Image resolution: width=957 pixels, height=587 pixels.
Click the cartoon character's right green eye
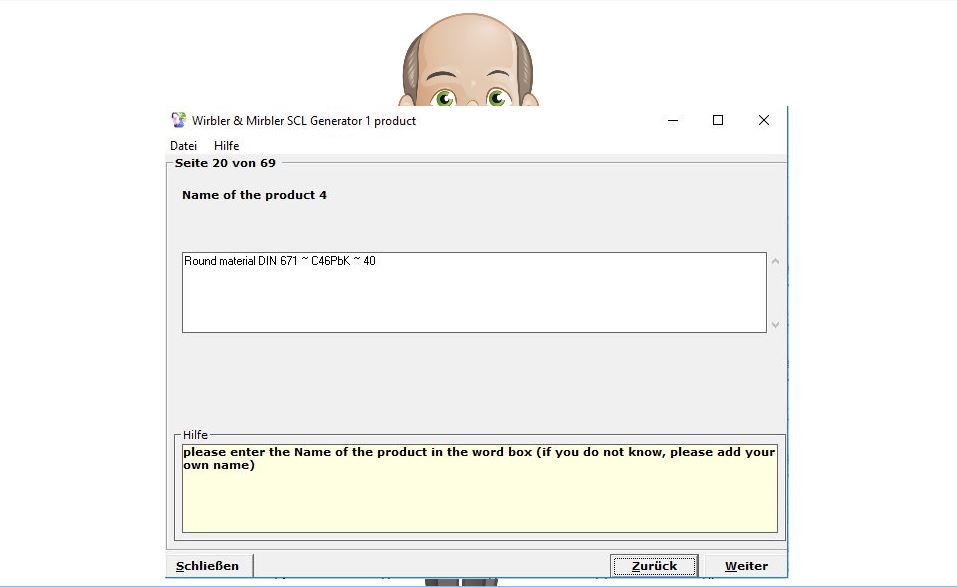[x=497, y=98]
